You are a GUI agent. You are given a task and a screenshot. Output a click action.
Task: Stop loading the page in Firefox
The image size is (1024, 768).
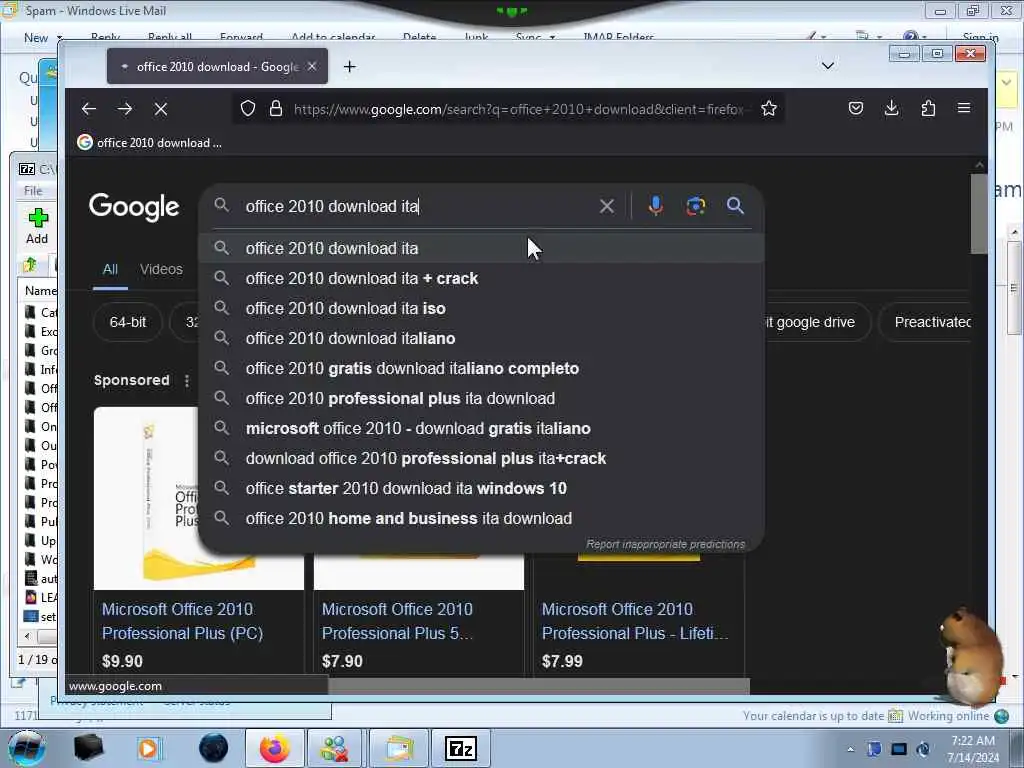click(161, 109)
